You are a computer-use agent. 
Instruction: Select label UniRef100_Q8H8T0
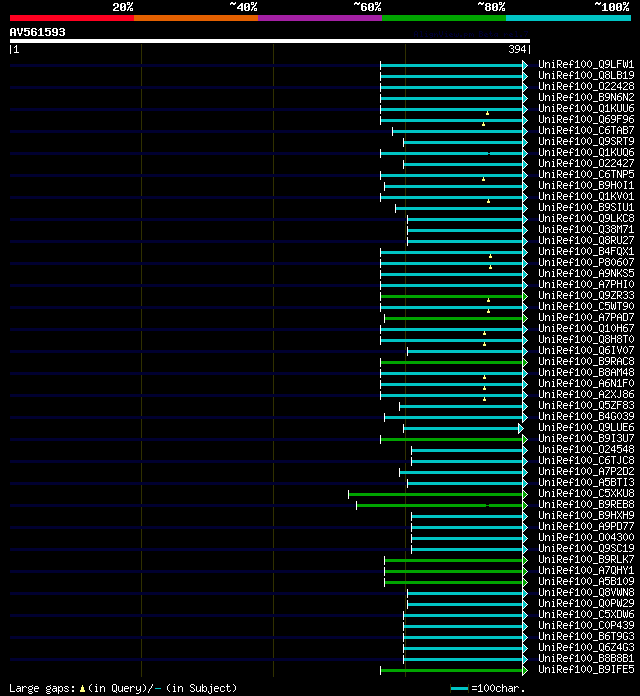coord(586,340)
